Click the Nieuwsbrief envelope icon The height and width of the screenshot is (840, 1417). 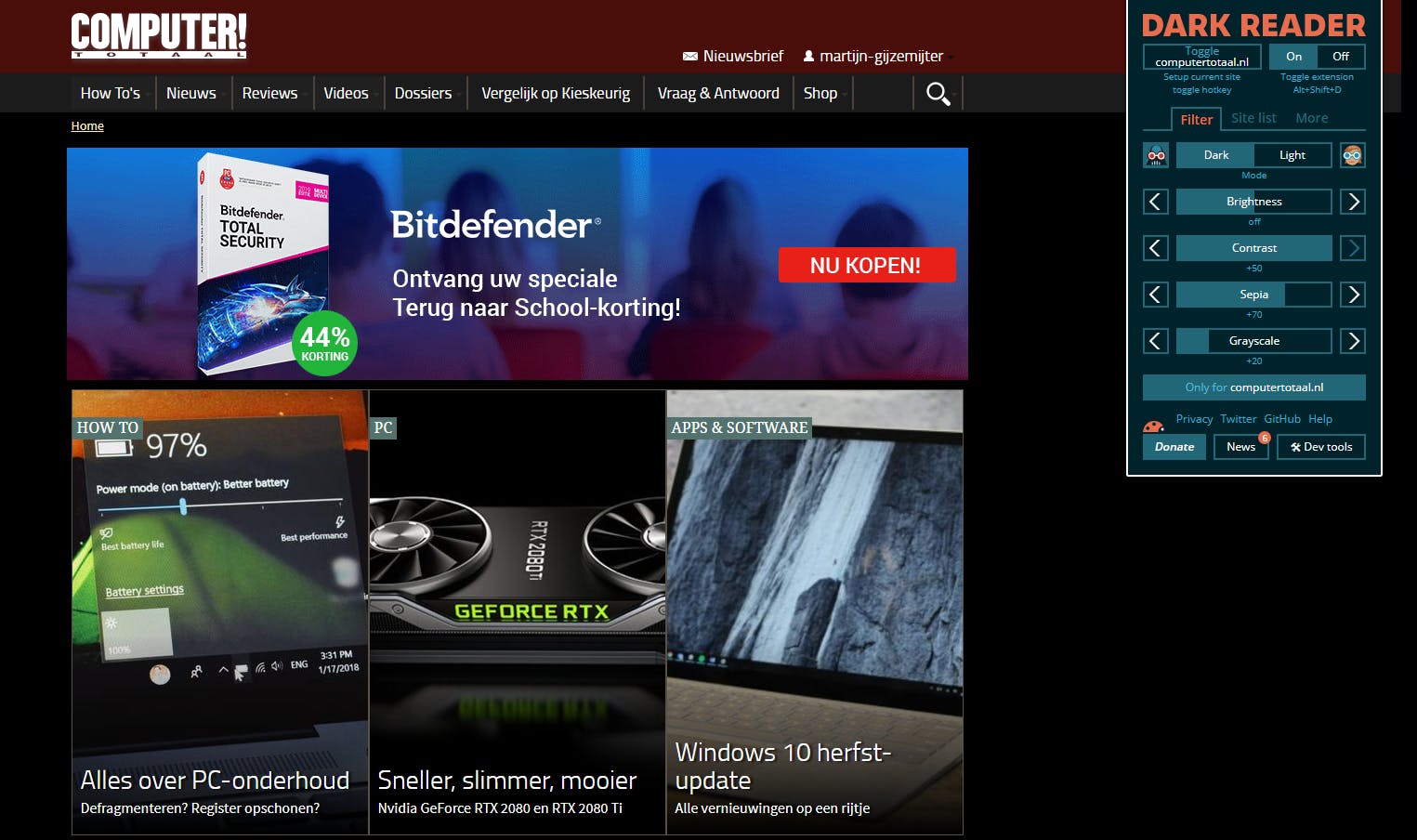pyautogui.click(x=690, y=57)
